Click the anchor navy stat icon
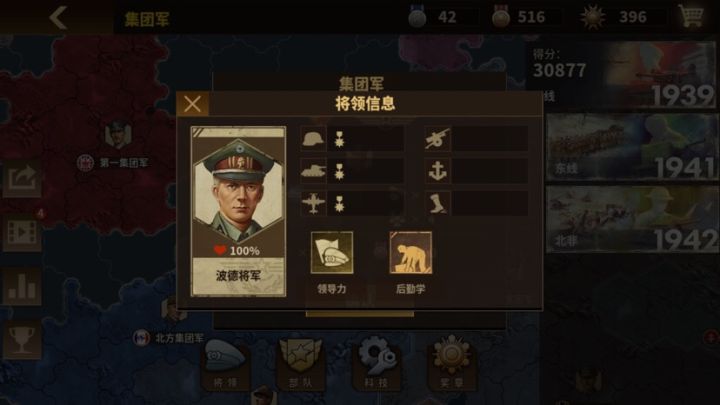Viewport: 720px width, 405px height. [x=438, y=171]
